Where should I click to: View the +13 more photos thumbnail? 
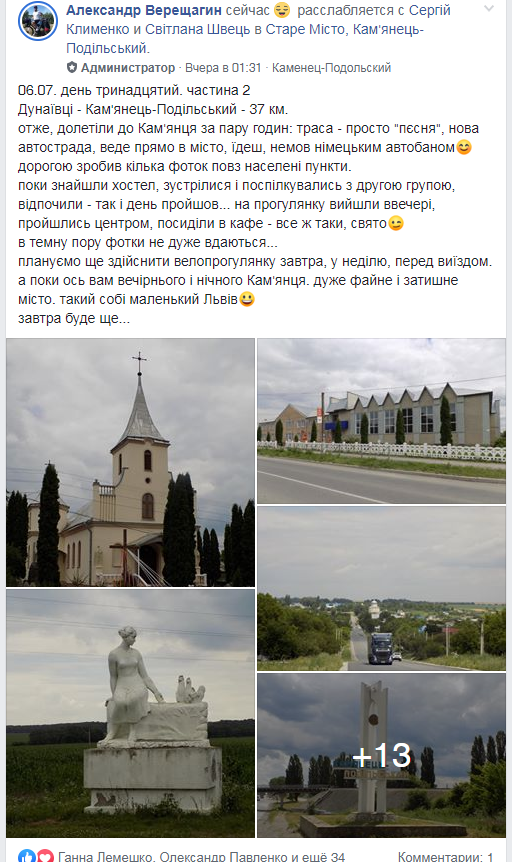[381, 755]
